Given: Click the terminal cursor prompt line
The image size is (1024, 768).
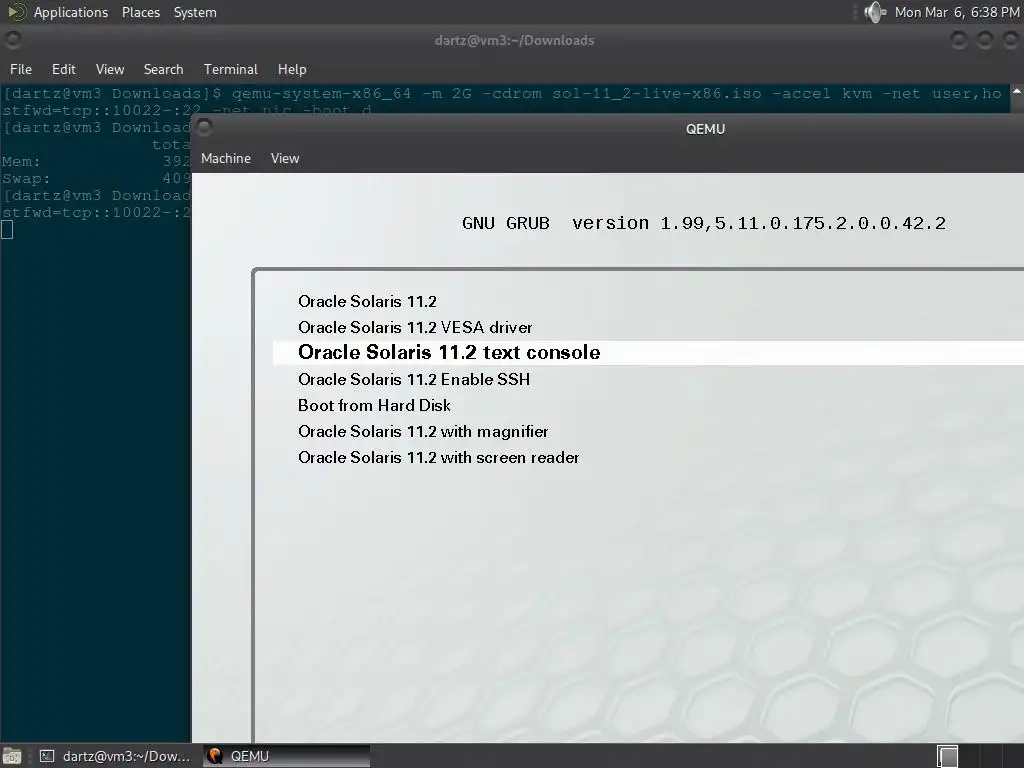Looking at the screenshot, I should click(7, 229).
